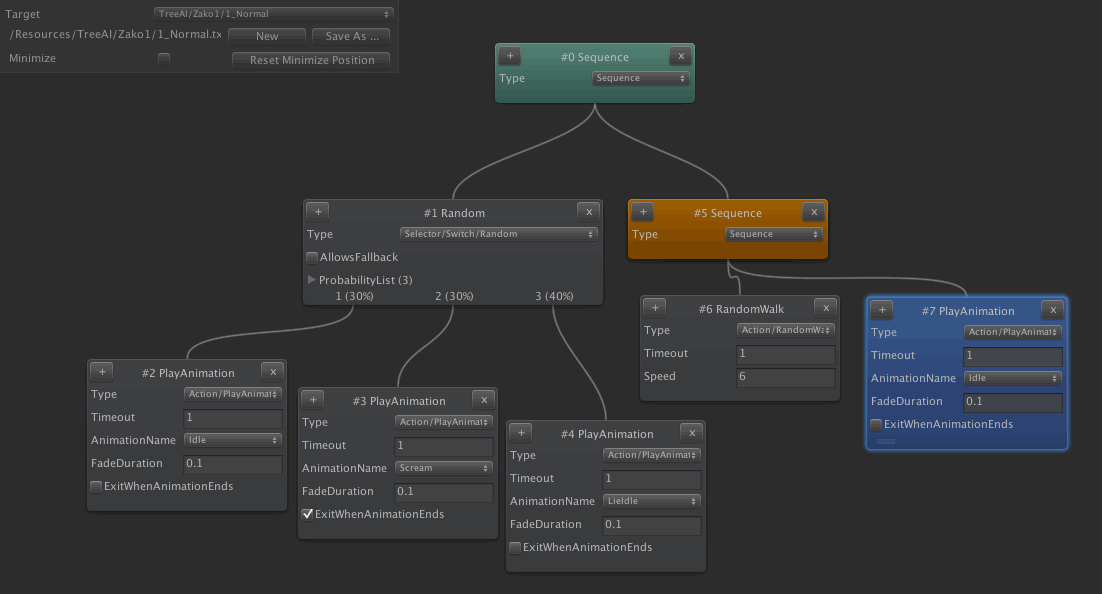Screen dimensions: 1102x594
Task: Uncheck ExitWhenAnimationEnds on #3 PlayAnimation
Action: click(x=307, y=514)
